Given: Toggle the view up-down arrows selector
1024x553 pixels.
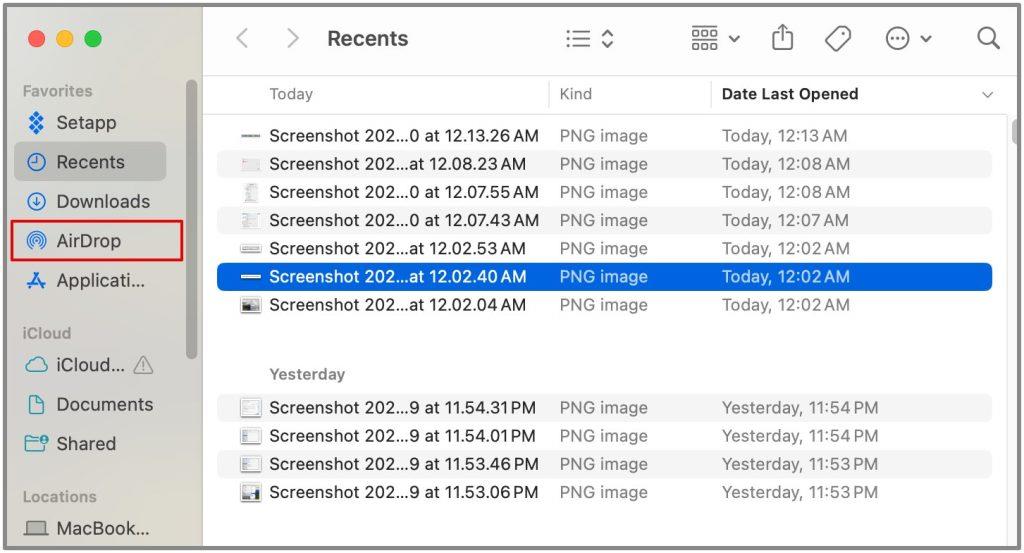Looking at the screenshot, I should click(x=607, y=39).
